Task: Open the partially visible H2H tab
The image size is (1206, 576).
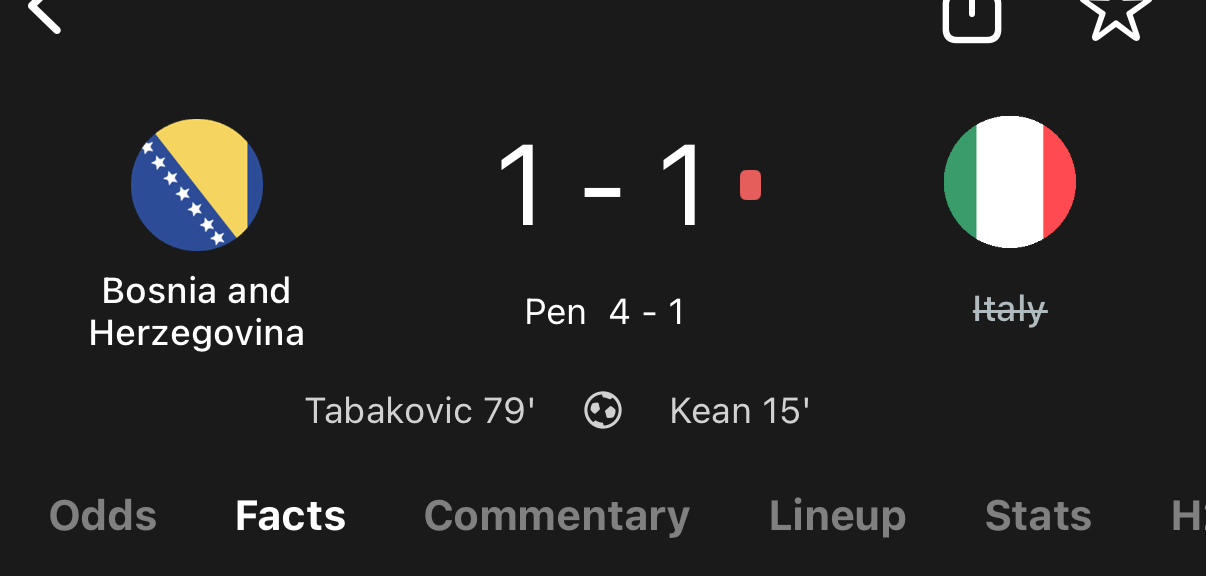Action: (x=1187, y=516)
